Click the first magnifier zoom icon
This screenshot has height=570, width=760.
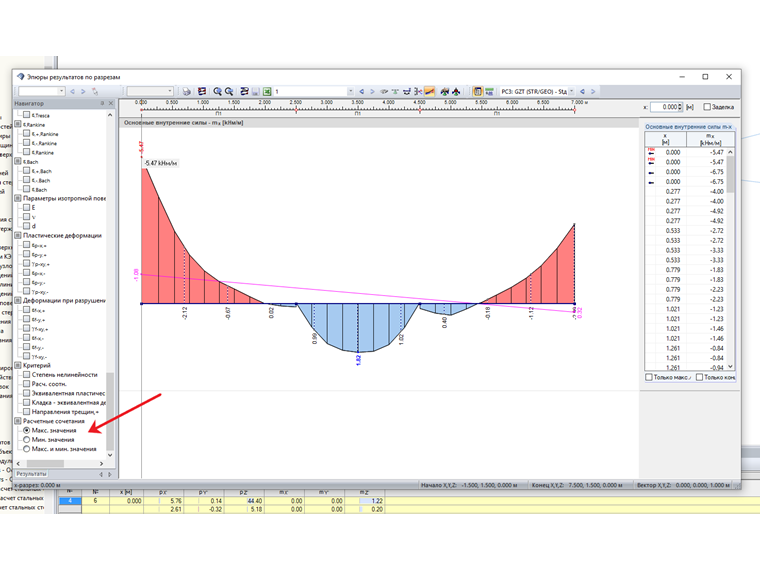pos(217,91)
